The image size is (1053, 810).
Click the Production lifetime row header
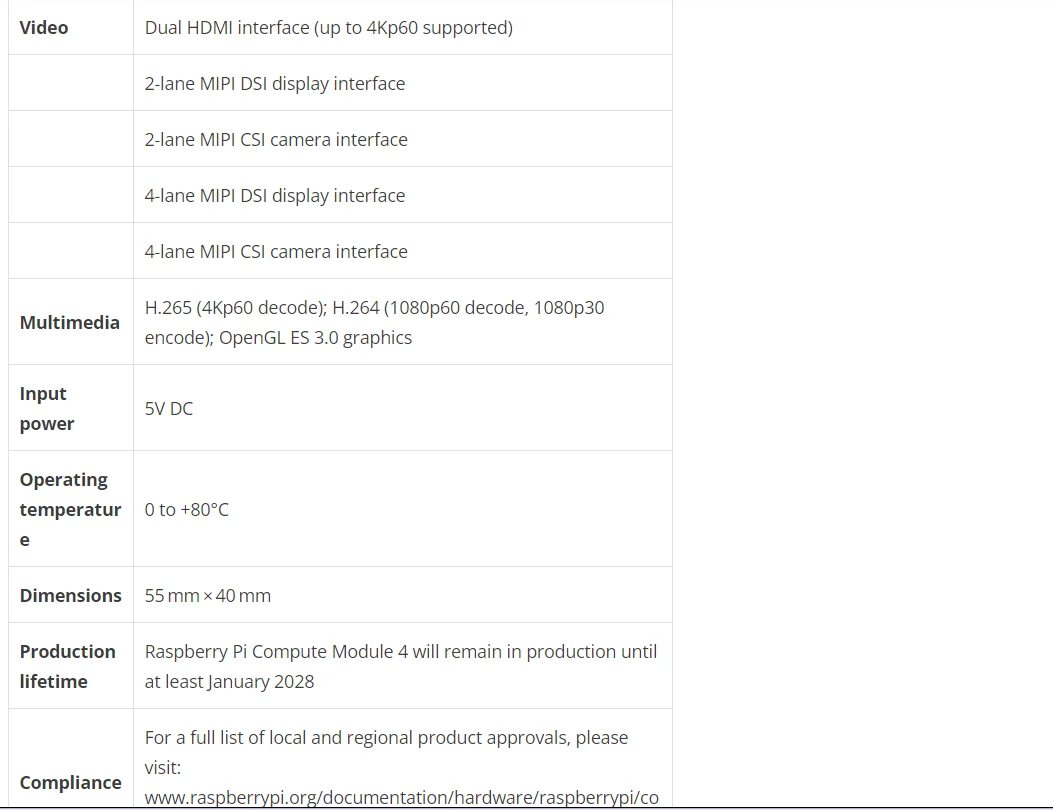[67, 666]
